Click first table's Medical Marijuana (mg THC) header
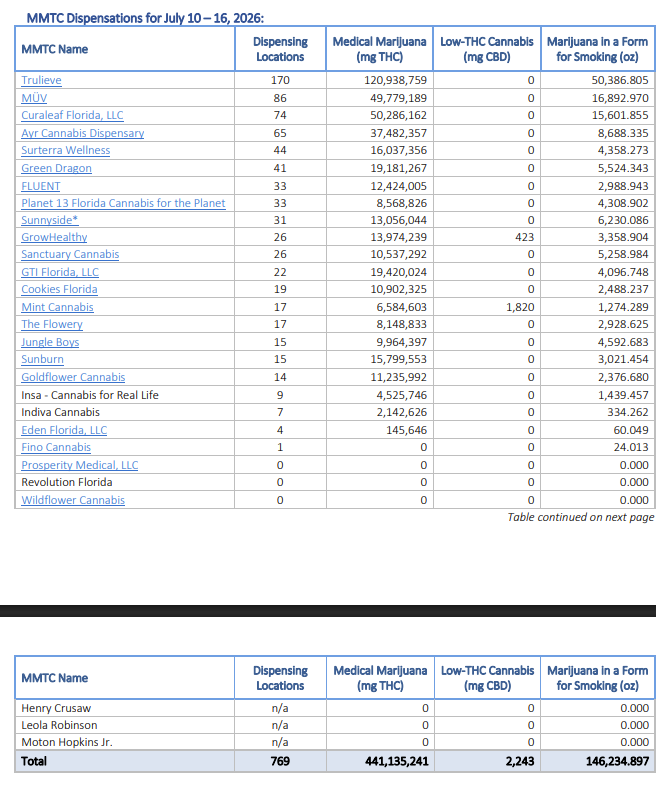 pos(379,49)
